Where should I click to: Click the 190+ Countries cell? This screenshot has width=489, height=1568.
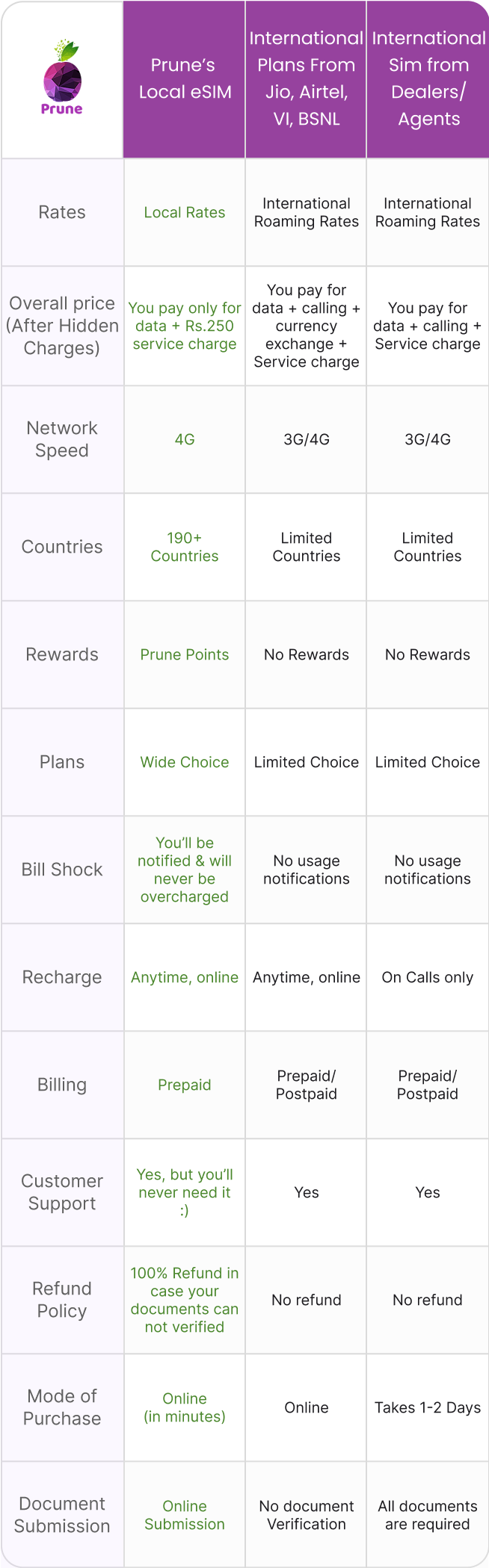[185, 547]
